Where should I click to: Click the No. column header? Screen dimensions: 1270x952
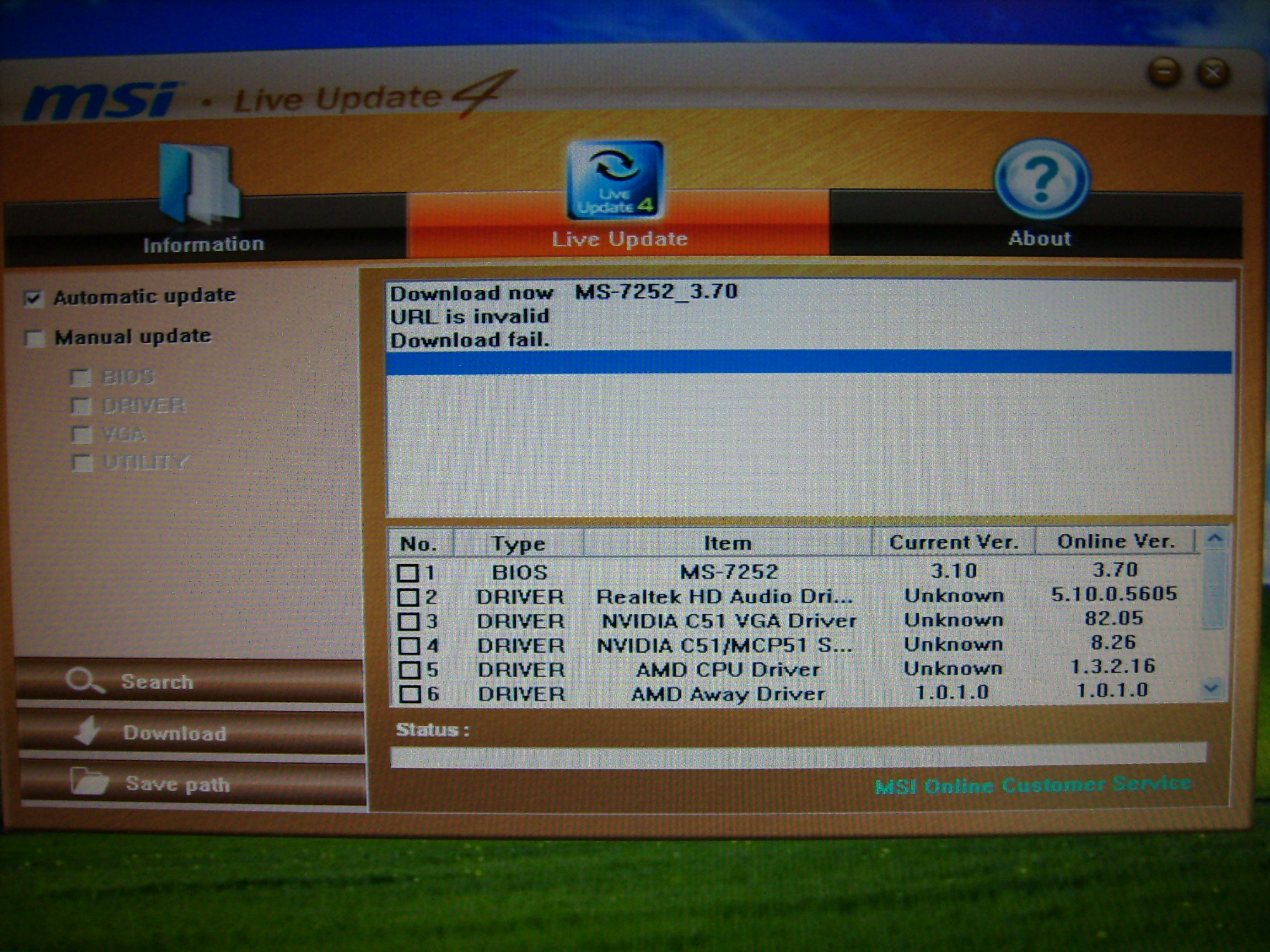(x=420, y=543)
